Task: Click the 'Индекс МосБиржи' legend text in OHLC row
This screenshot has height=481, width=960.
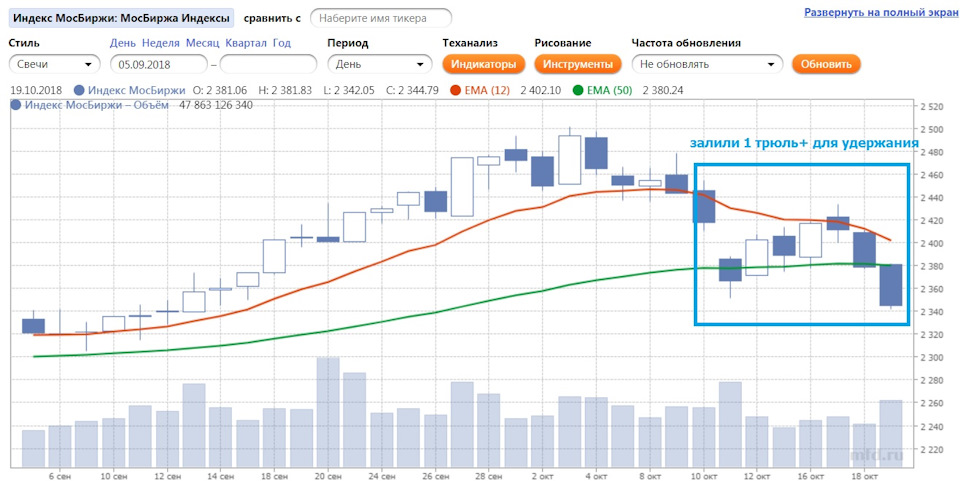Action: (137, 91)
